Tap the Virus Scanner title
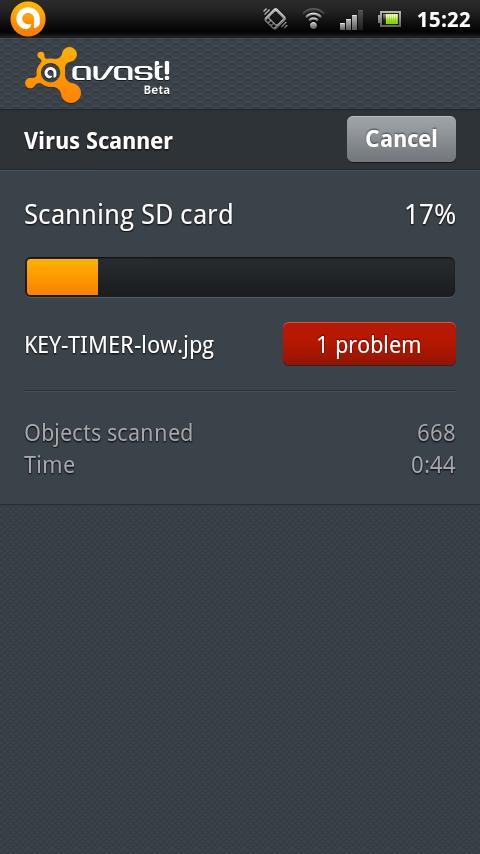Image resolution: width=480 pixels, height=854 pixels. 98,141
